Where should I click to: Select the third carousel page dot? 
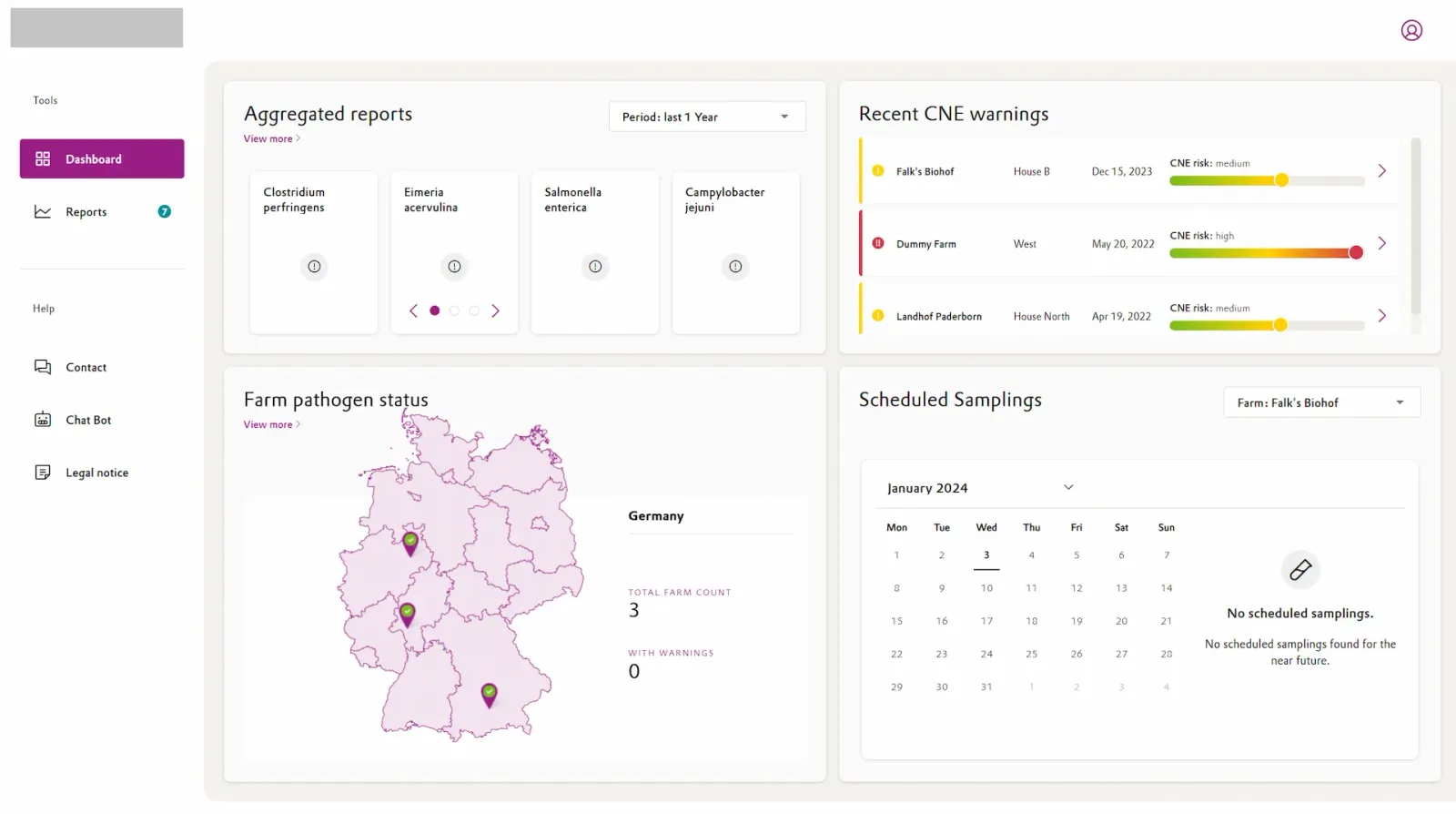474,310
